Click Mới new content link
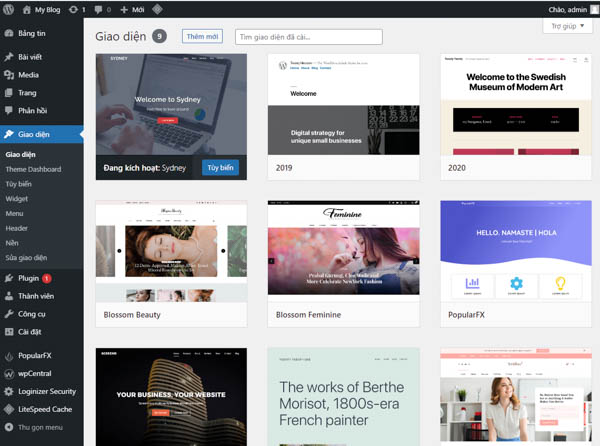Screen dimensions: 600x446 tap(138, 10)
